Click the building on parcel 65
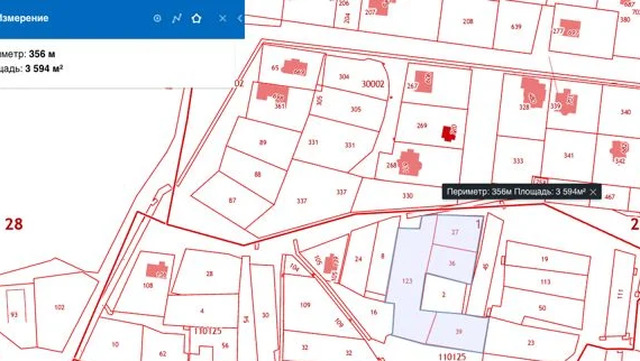640x361 pixels. coord(295,68)
